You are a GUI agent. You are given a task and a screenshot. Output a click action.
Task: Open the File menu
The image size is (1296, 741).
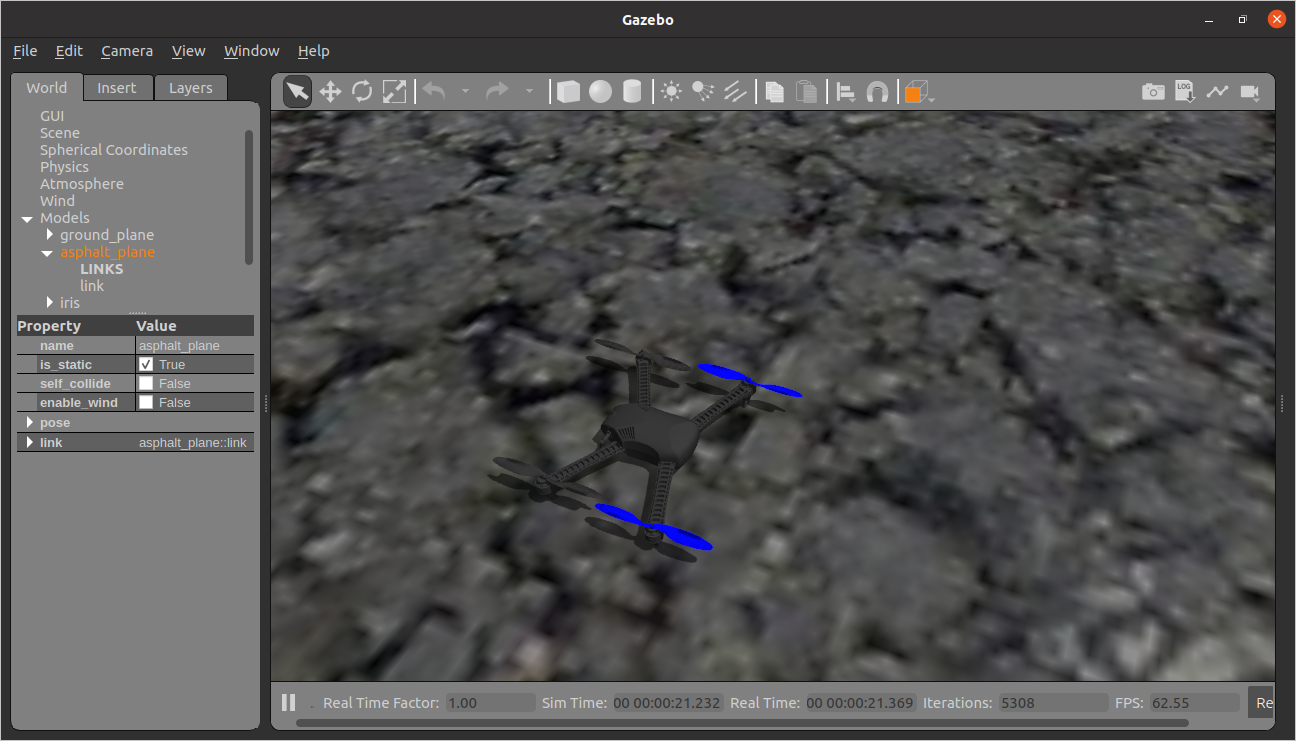25,51
